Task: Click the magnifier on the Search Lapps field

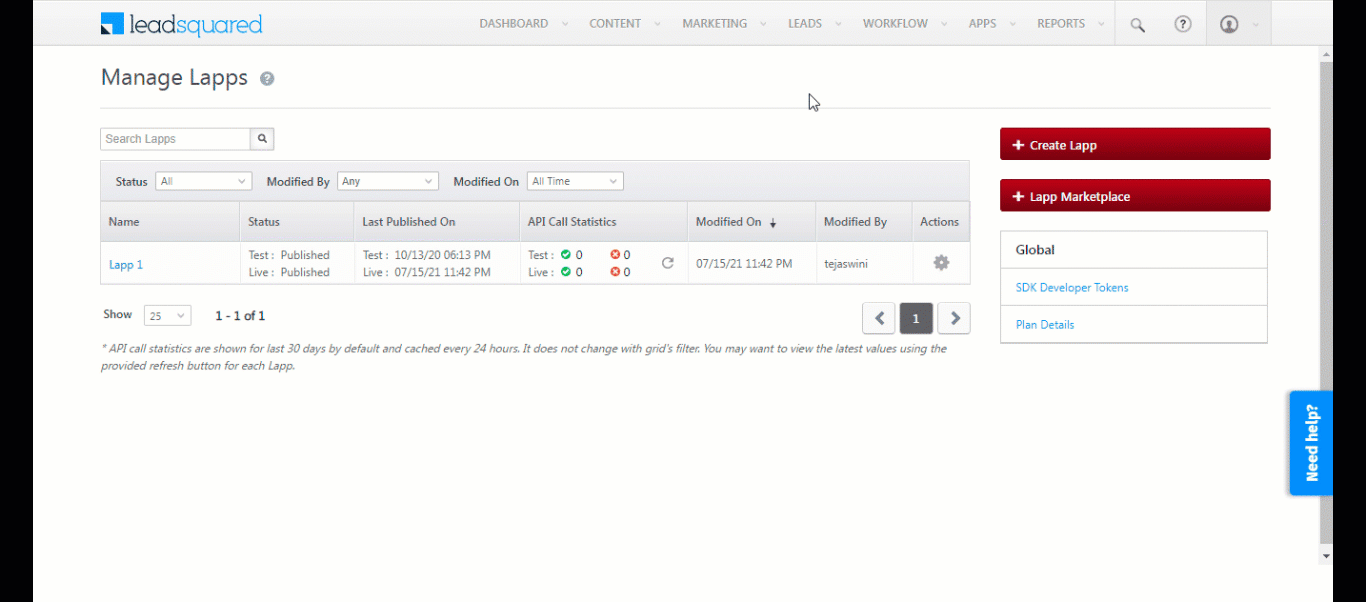Action: click(261, 138)
